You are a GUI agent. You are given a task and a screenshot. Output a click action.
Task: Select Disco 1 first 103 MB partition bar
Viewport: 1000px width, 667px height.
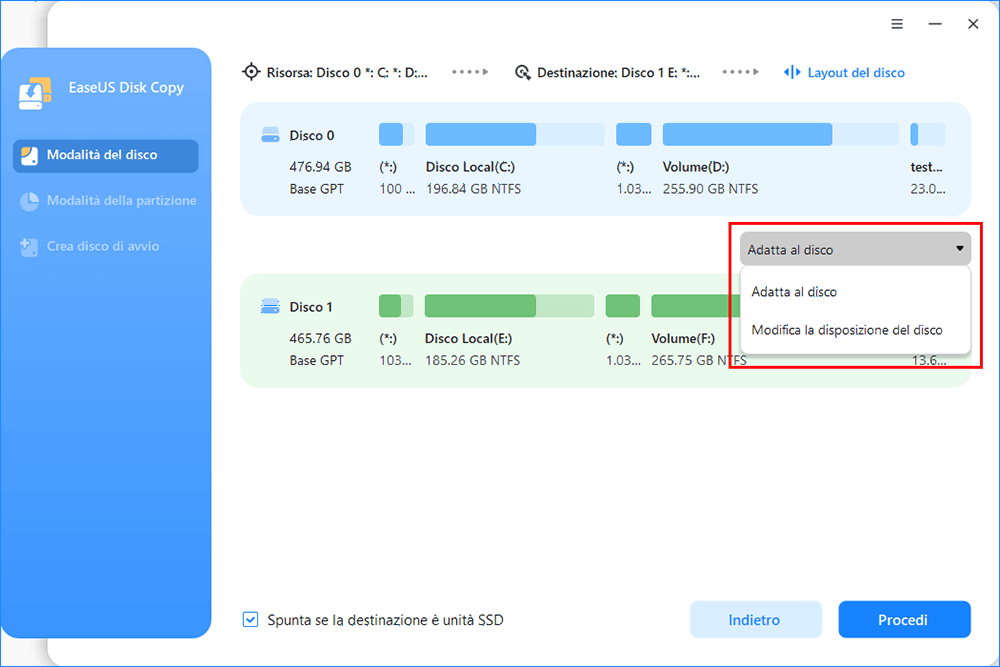pyautogui.click(x=396, y=306)
